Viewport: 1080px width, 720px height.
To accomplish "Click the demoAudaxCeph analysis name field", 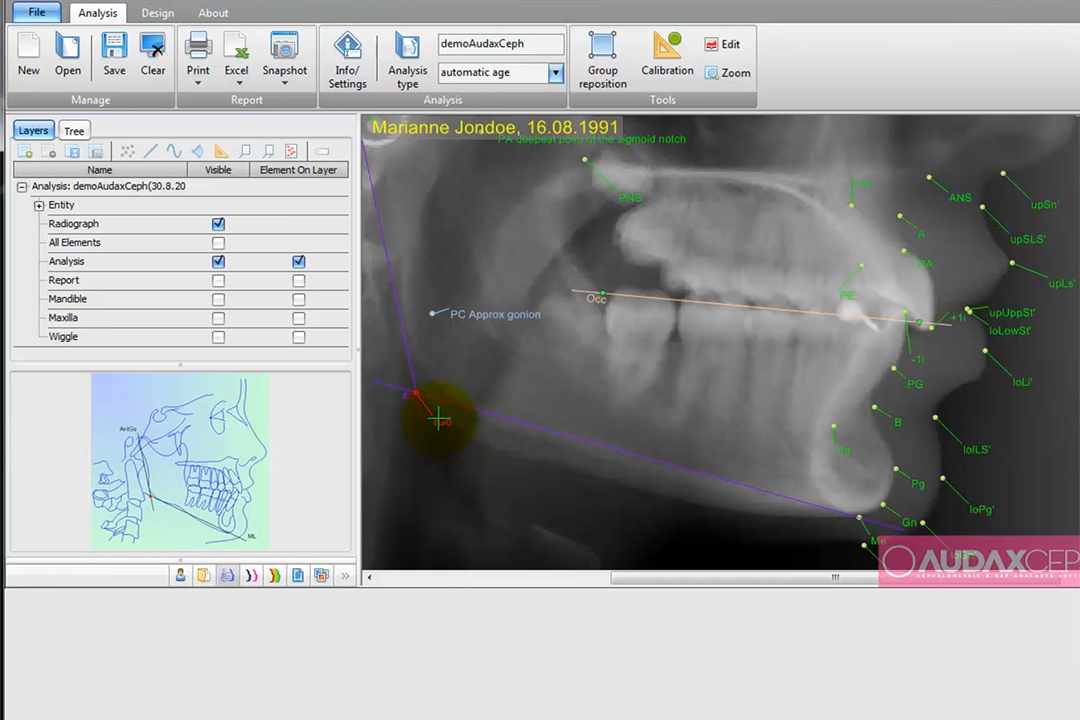I will 501,44.
